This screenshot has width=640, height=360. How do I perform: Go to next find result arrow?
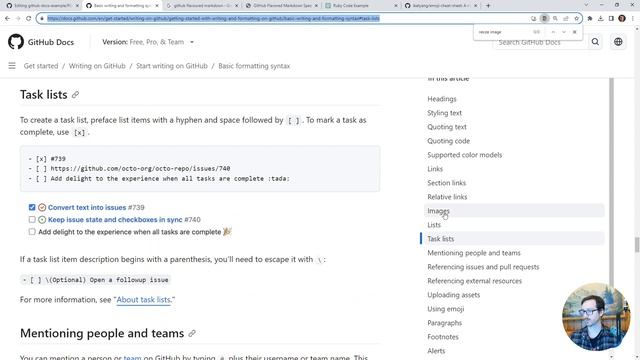(x=564, y=32)
